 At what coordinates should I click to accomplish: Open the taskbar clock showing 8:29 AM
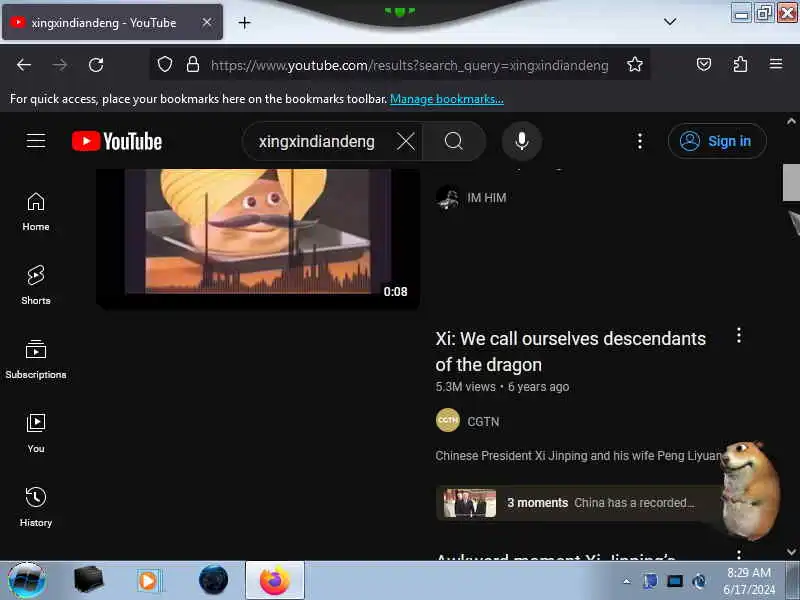point(749,581)
